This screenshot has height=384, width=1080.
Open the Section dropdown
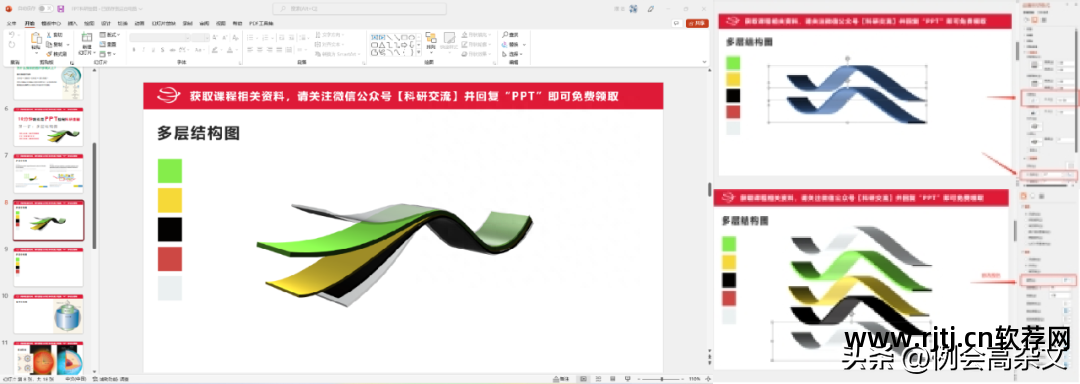click(x=107, y=54)
